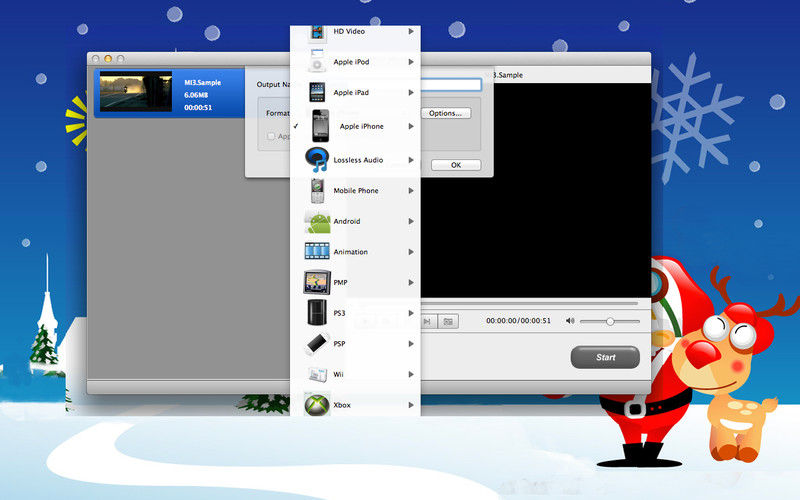Choose Wii format entry
Image resolution: width=800 pixels, height=500 pixels.
(x=355, y=374)
